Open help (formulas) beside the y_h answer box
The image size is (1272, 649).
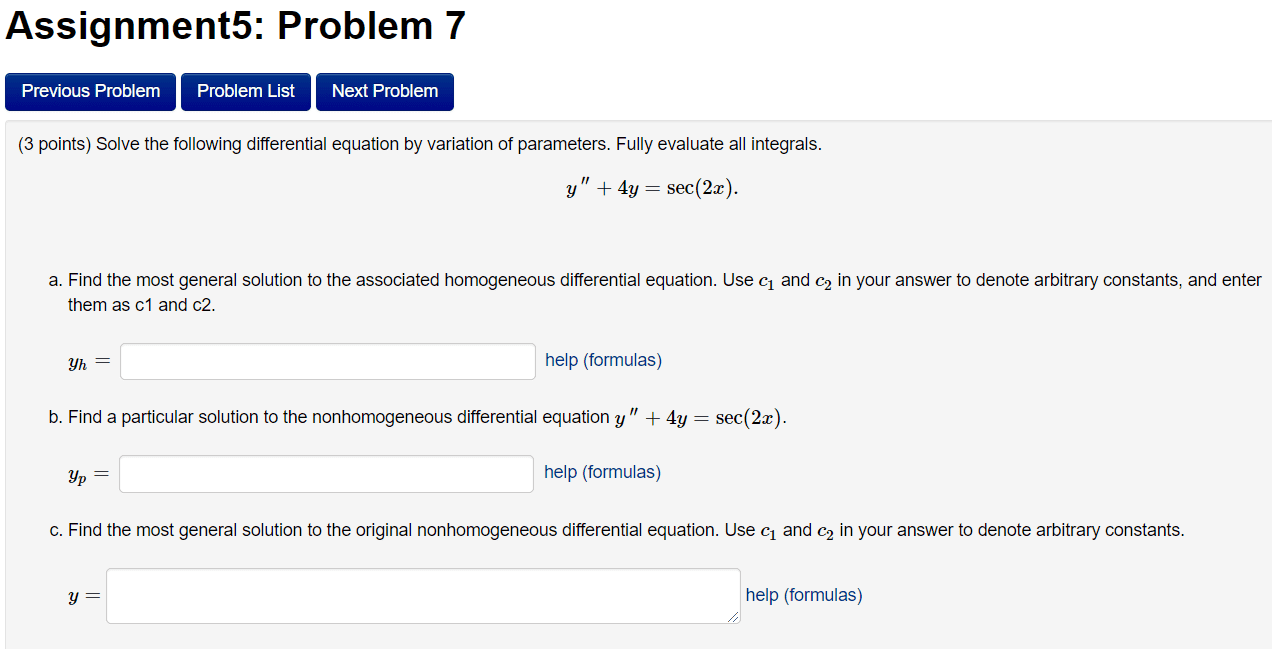coord(603,360)
